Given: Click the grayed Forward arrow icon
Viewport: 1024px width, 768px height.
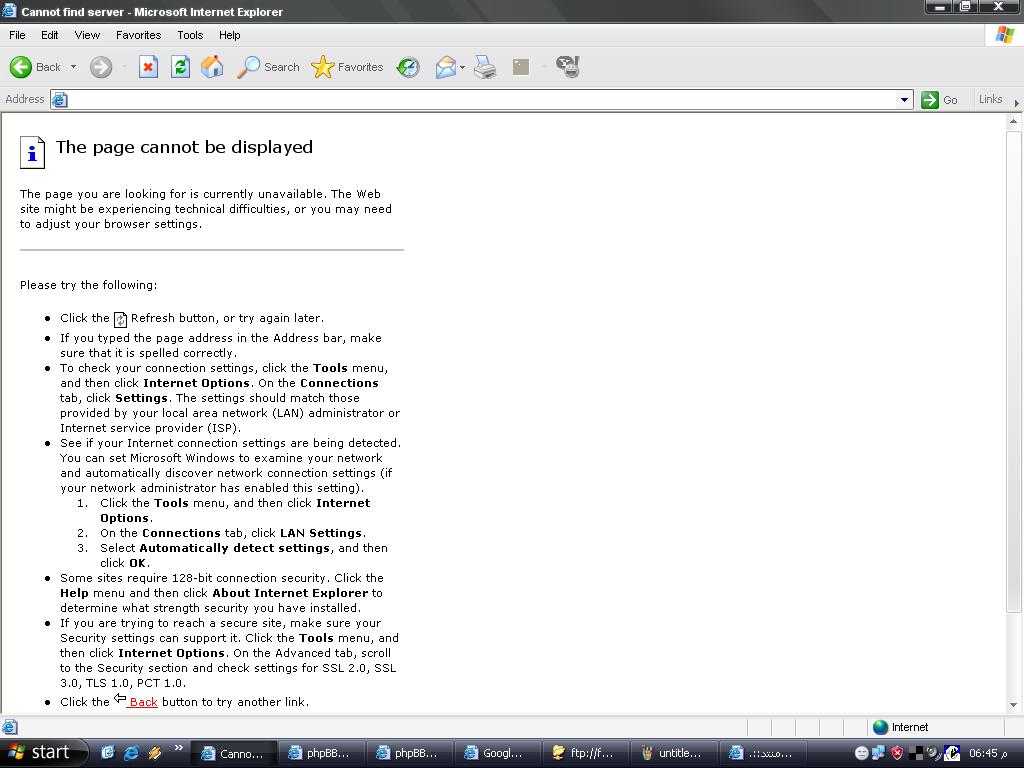Looking at the screenshot, I should pos(101,67).
